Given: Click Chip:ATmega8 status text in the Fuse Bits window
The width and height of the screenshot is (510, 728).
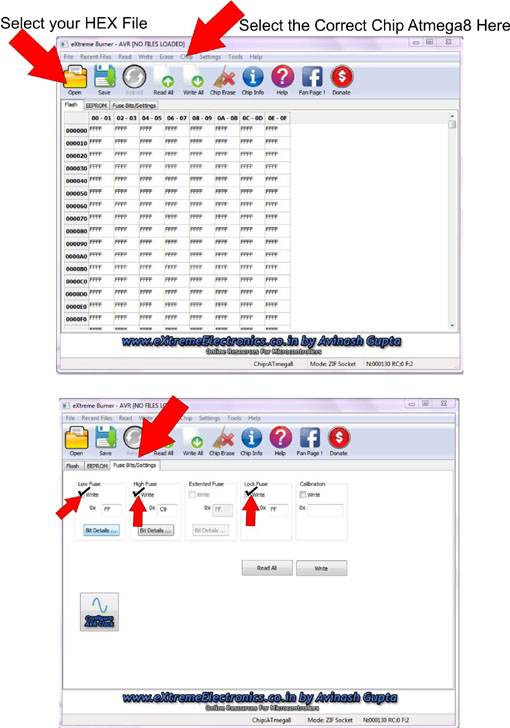Looking at the screenshot, I should pos(272,720).
